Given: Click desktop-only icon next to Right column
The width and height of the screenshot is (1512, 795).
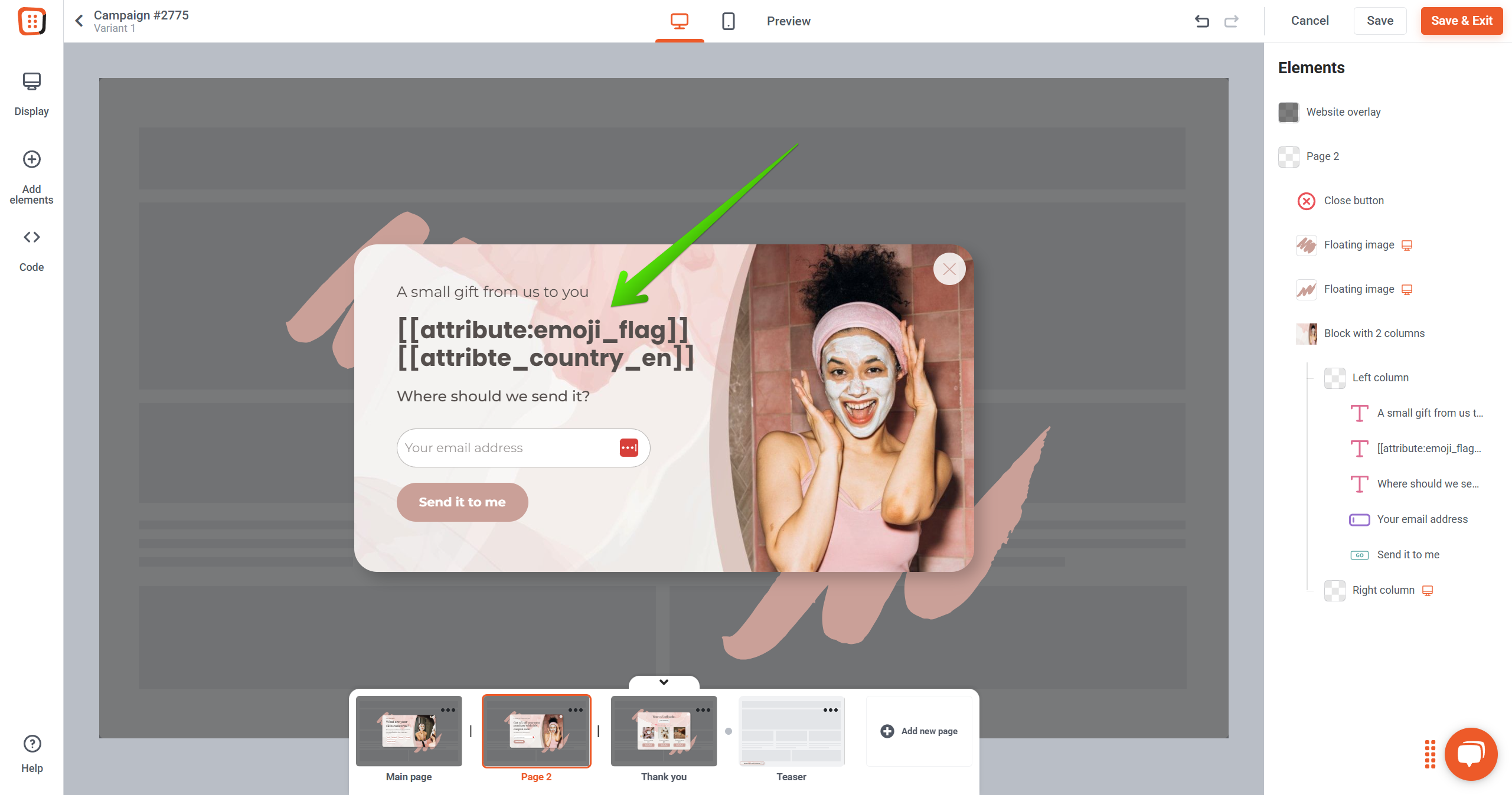Looking at the screenshot, I should pyautogui.click(x=1428, y=590).
